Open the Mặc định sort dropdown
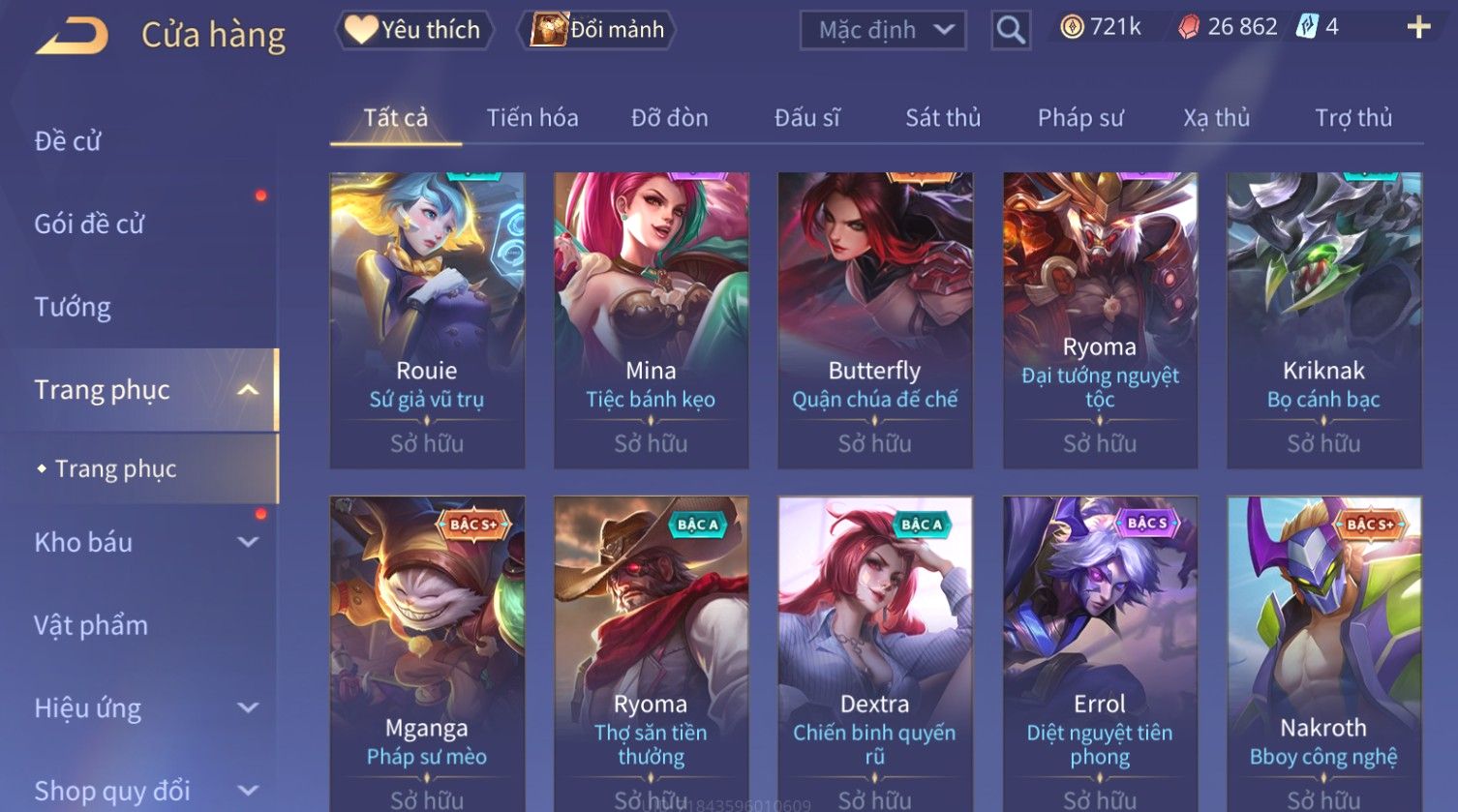 (x=883, y=31)
